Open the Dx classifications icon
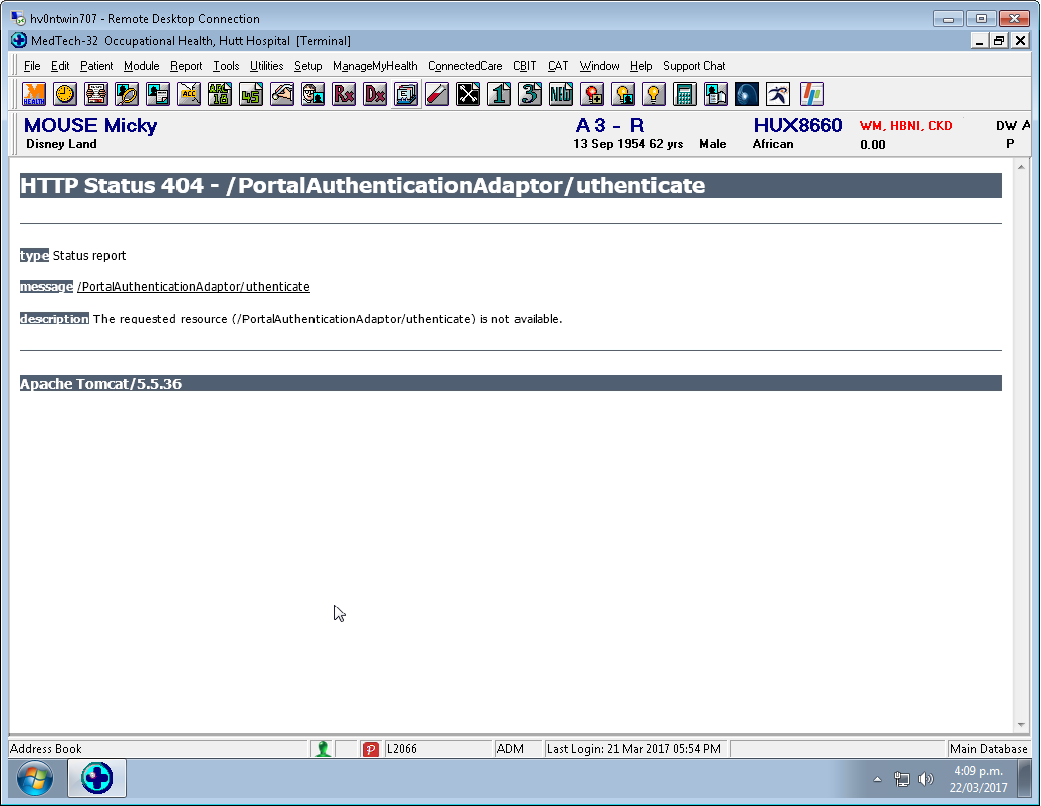This screenshot has width=1041, height=806. (x=375, y=94)
